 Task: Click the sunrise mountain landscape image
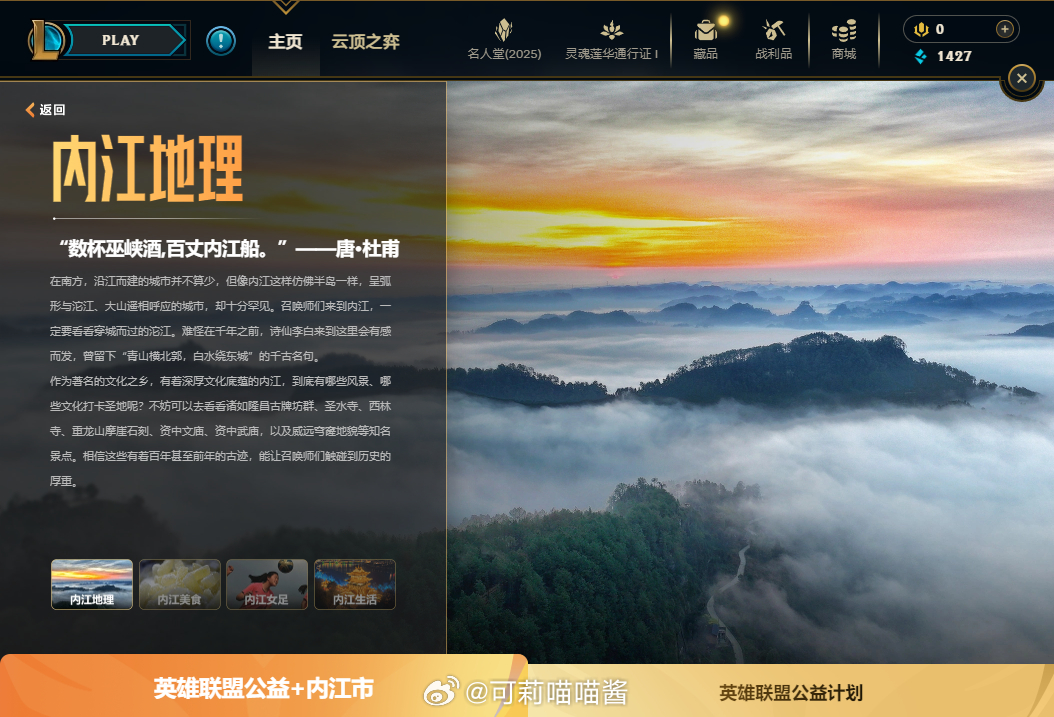(750, 372)
